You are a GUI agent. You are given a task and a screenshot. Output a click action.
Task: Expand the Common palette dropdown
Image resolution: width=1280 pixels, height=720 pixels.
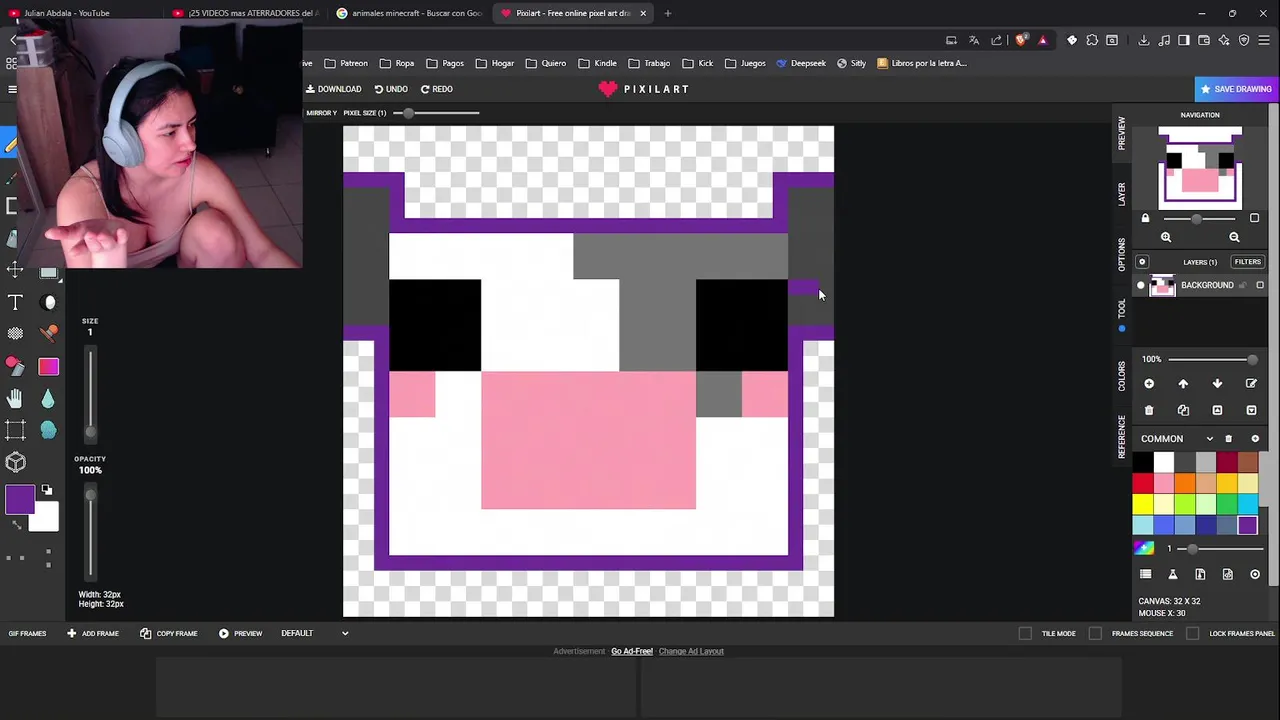(1210, 439)
